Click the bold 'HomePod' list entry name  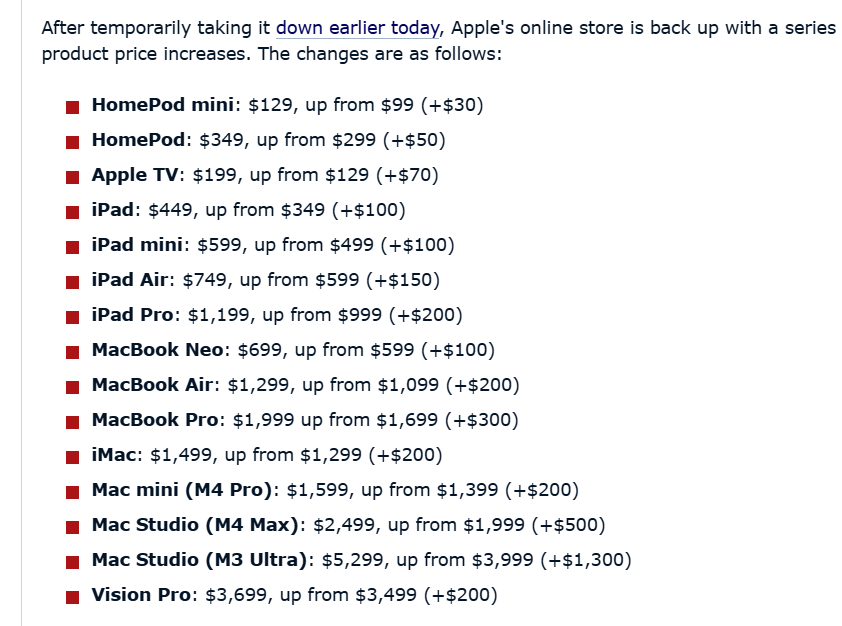click(x=139, y=140)
